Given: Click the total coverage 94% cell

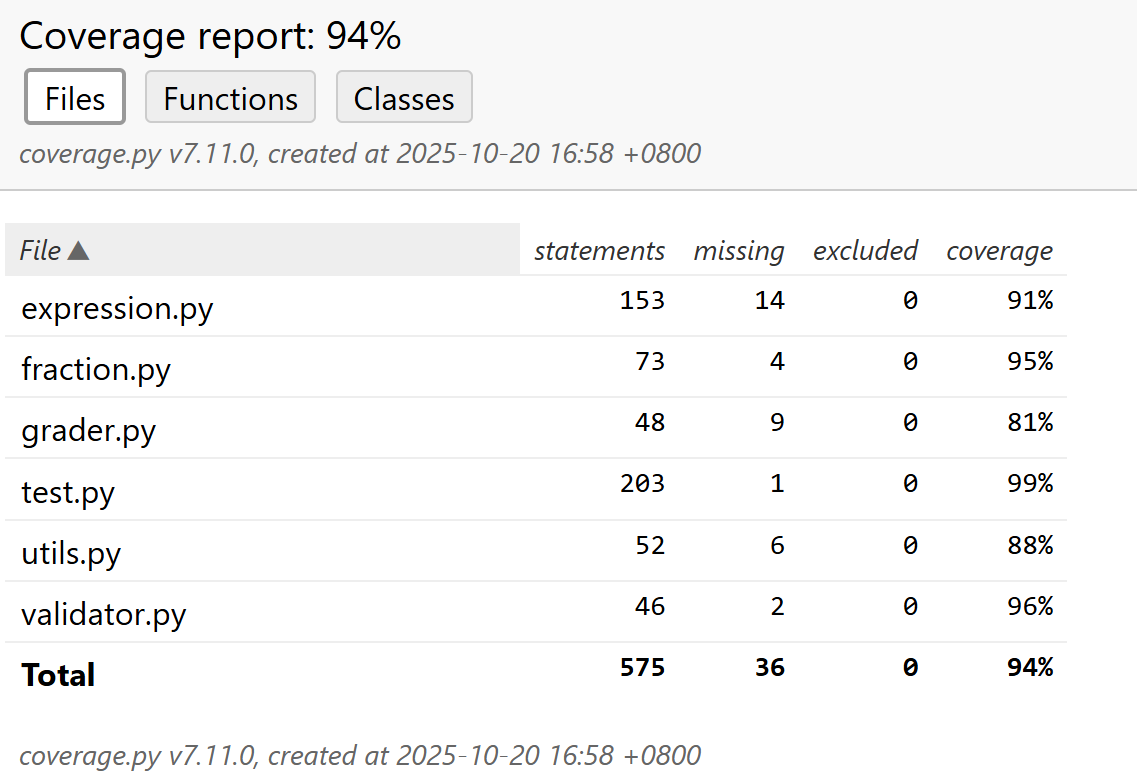Looking at the screenshot, I should pyautogui.click(x=1030, y=668).
